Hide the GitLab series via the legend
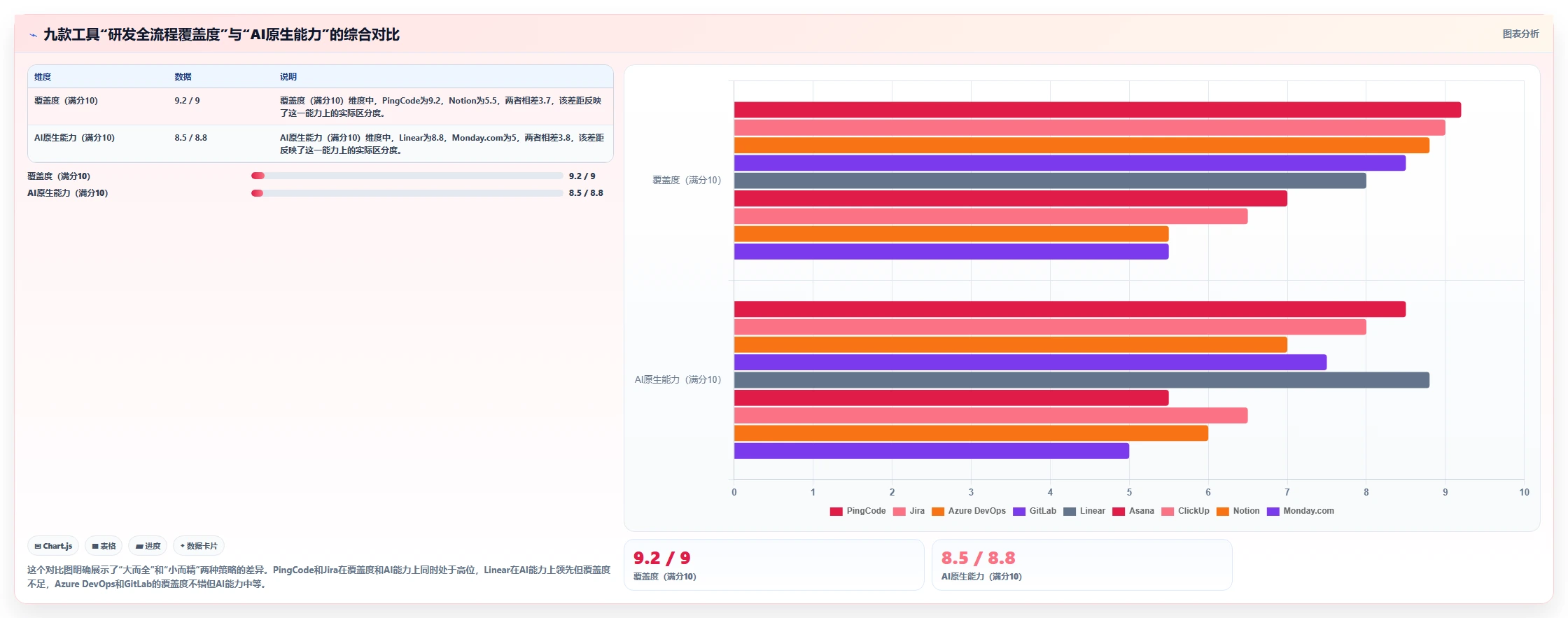 pyautogui.click(x=1035, y=511)
